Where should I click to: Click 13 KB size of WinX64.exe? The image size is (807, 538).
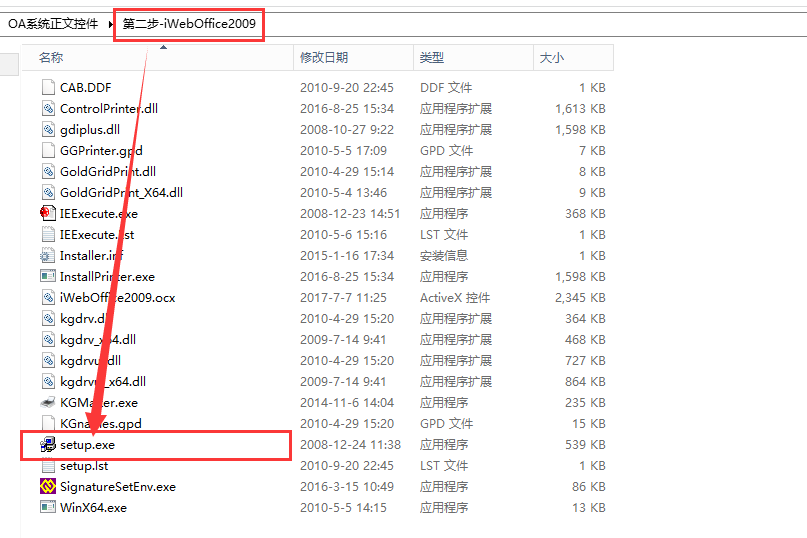pyautogui.click(x=589, y=508)
